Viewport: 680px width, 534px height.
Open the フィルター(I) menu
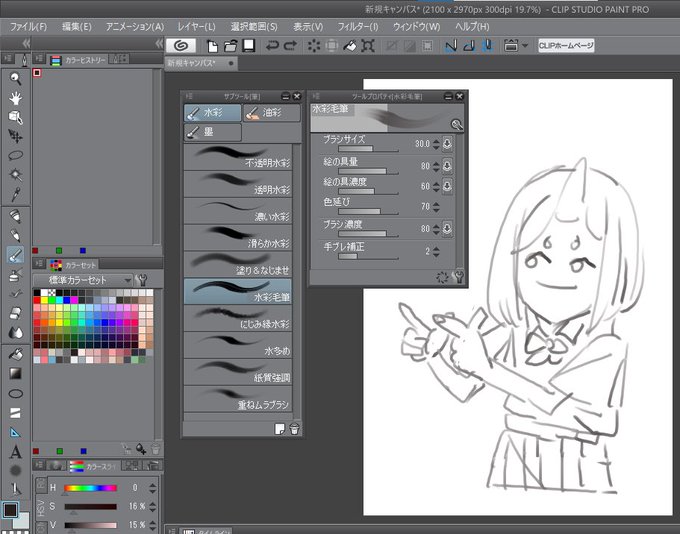[x=358, y=27]
